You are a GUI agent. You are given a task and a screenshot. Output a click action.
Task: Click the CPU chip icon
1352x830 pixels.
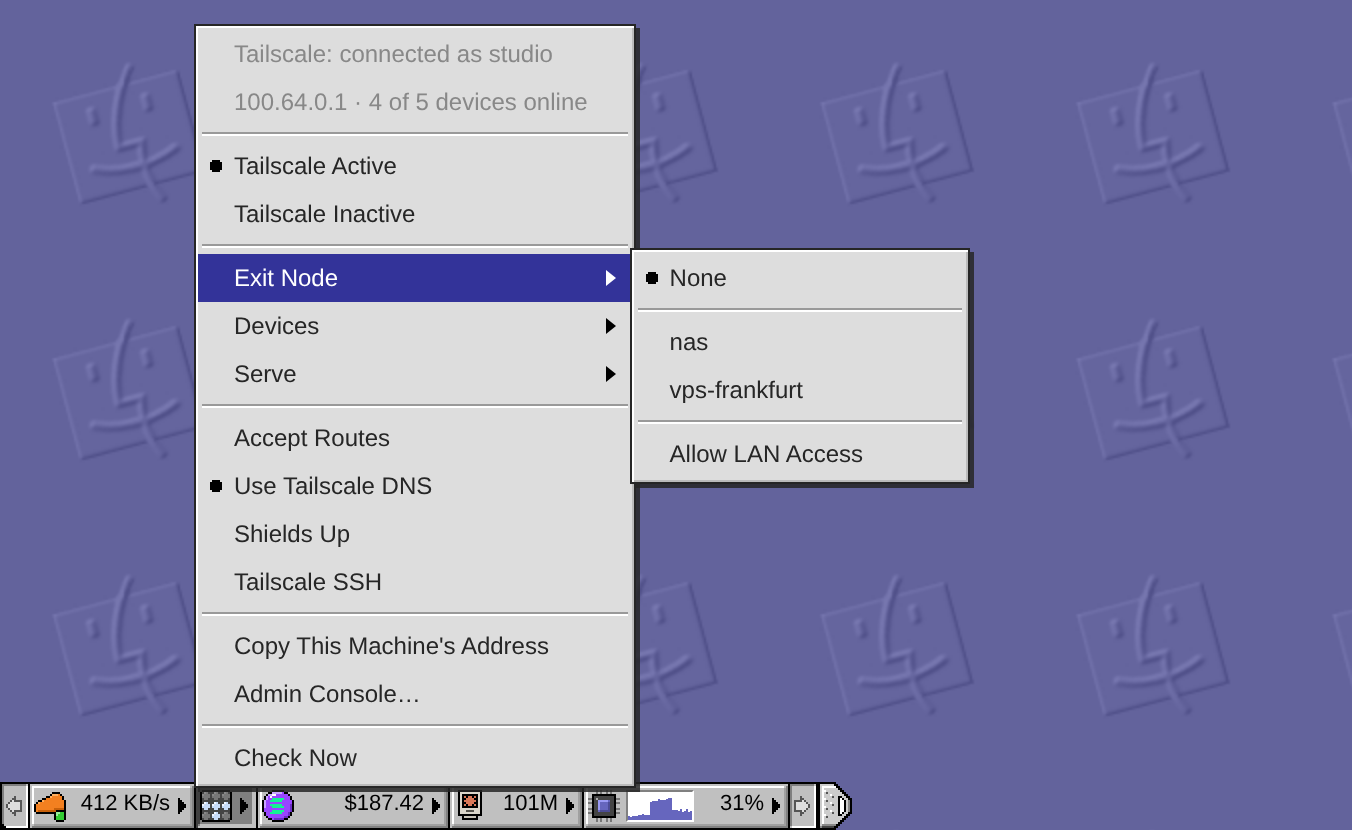coord(603,805)
